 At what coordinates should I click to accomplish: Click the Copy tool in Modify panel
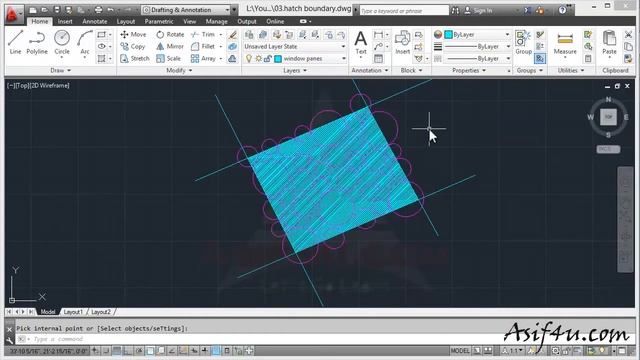coord(133,47)
